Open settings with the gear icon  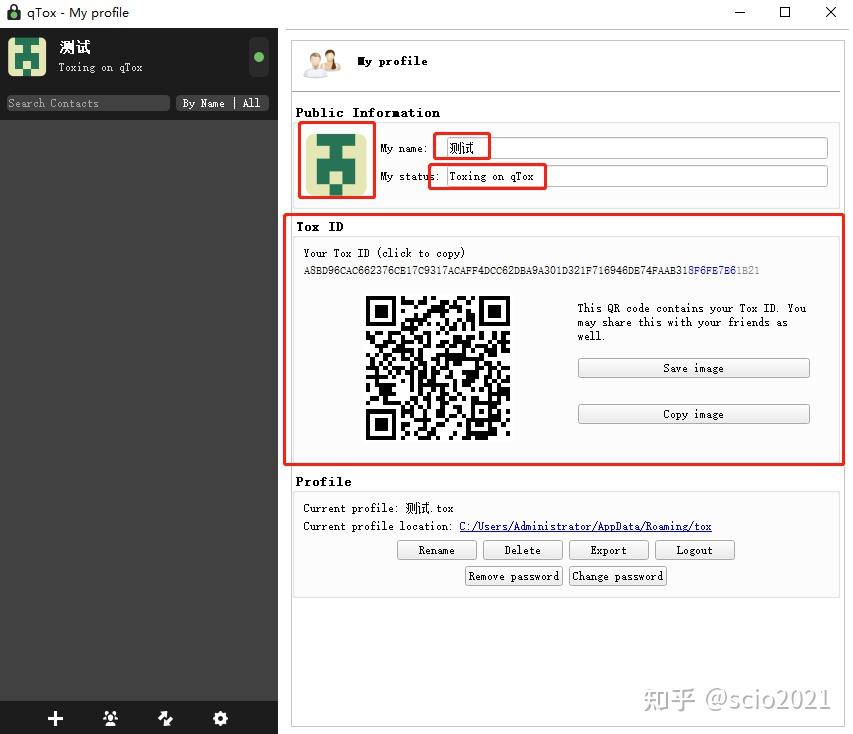pyautogui.click(x=220, y=718)
